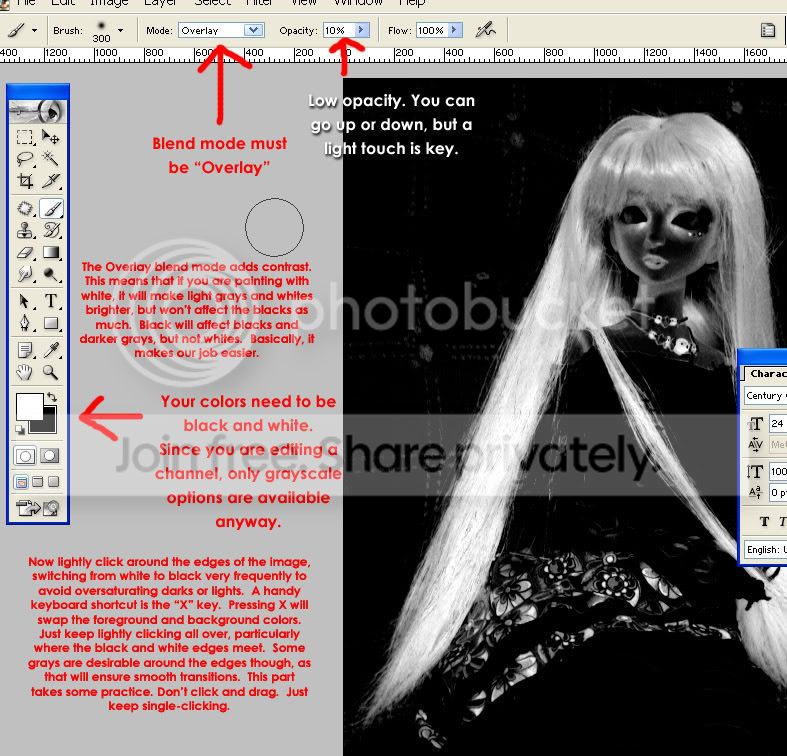Screen dimensions: 787x756
Task: Toggle Airbrush capabilities in options bar
Action: pyautogui.click(x=485, y=30)
